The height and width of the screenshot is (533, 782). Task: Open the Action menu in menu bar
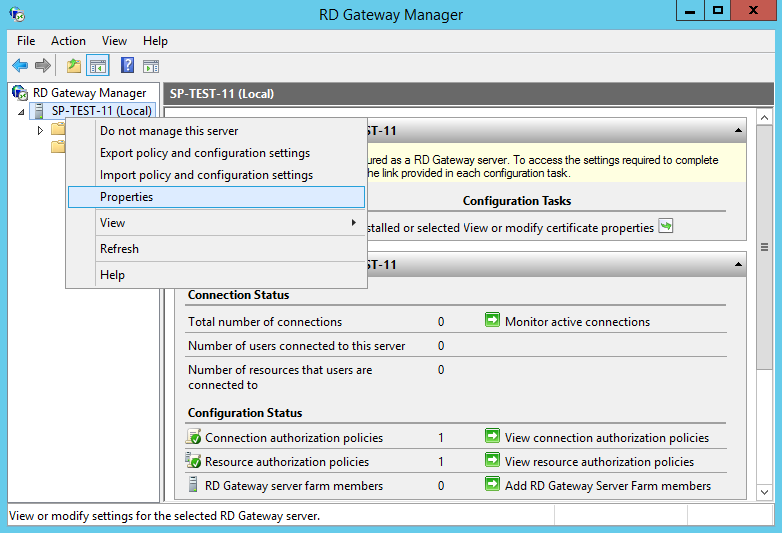(68, 41)
